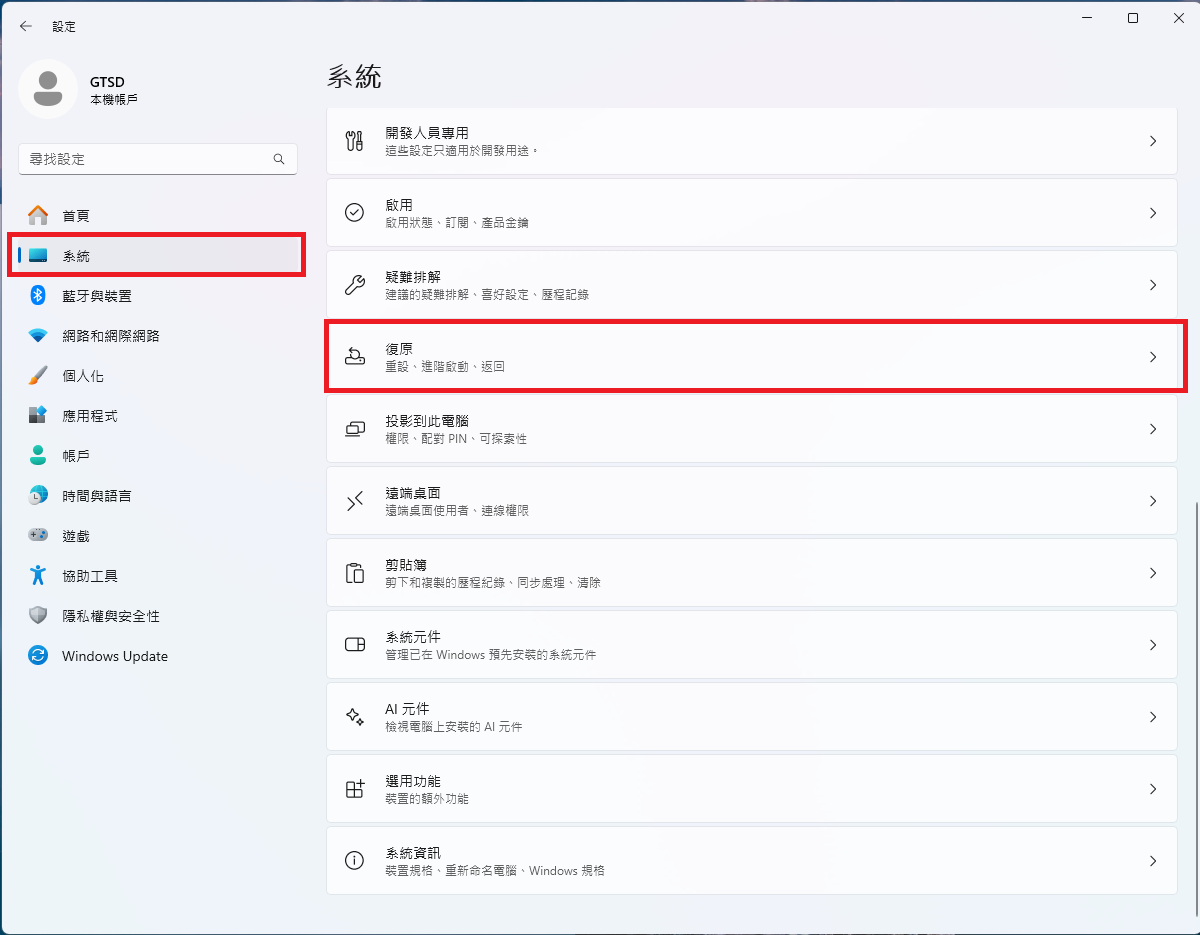Open the 啟用 row chevron
This screenshot has width=1200, height=935.
click(1153, 213)
